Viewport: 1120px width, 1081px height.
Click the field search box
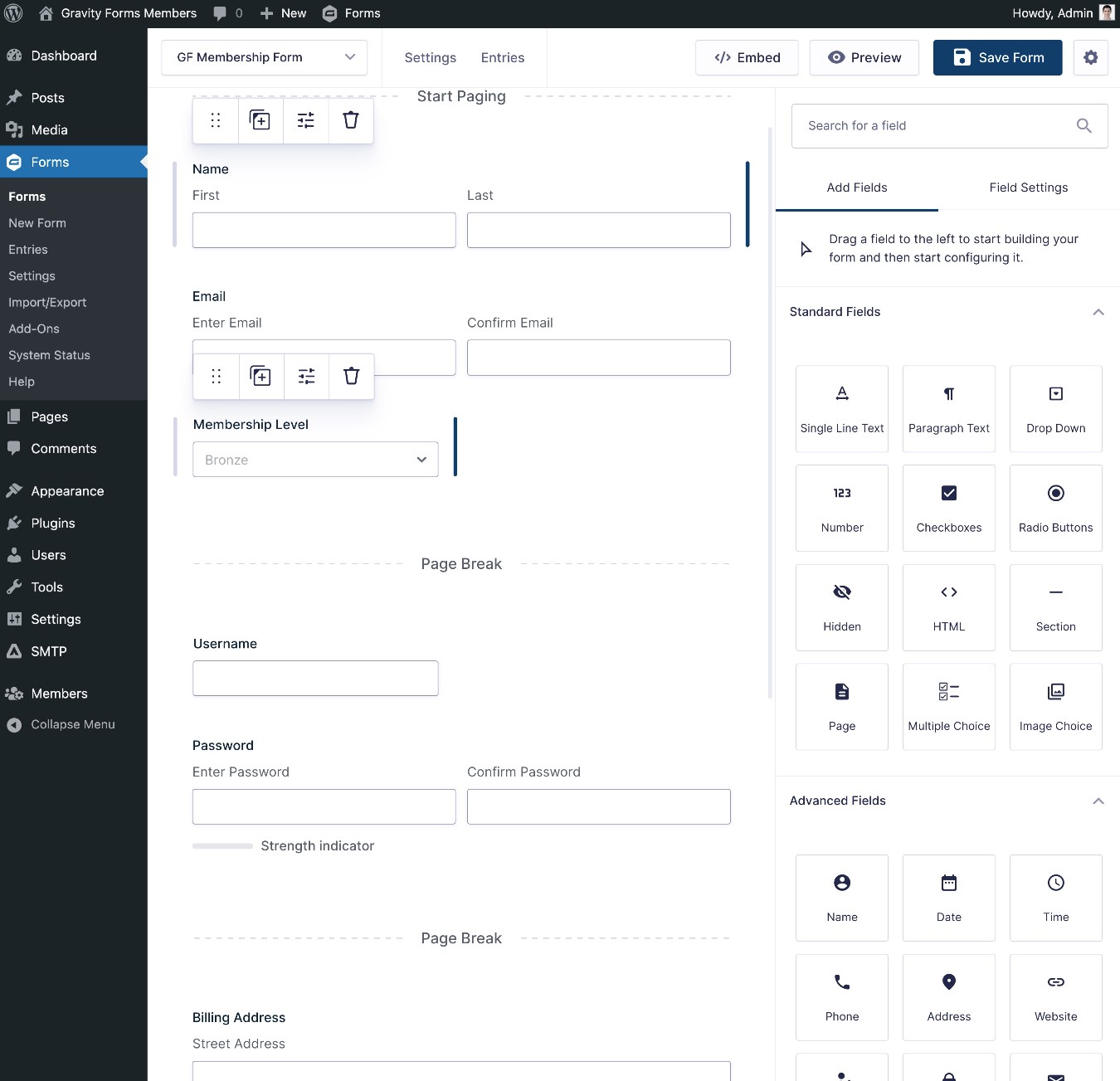[x=929, y=125]
